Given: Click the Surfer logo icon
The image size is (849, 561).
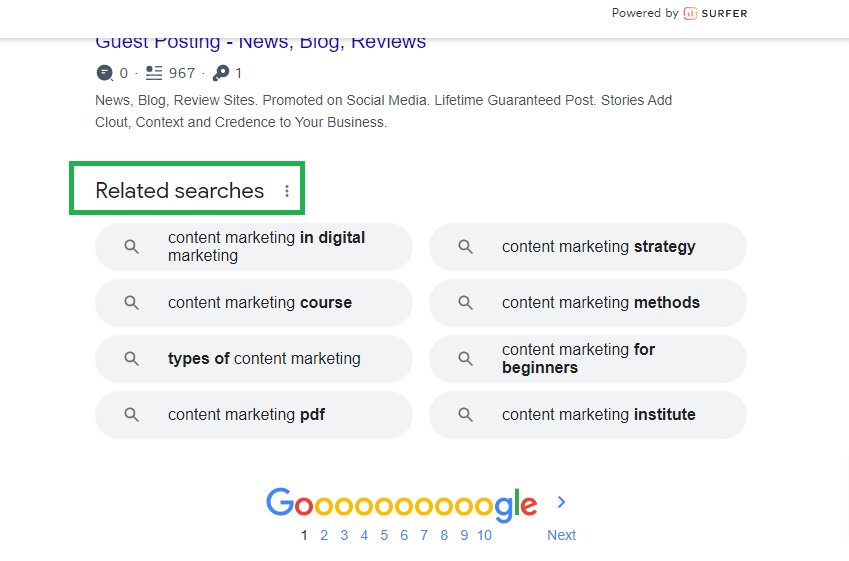Looking at the screenshot, I should coord(690,13).
